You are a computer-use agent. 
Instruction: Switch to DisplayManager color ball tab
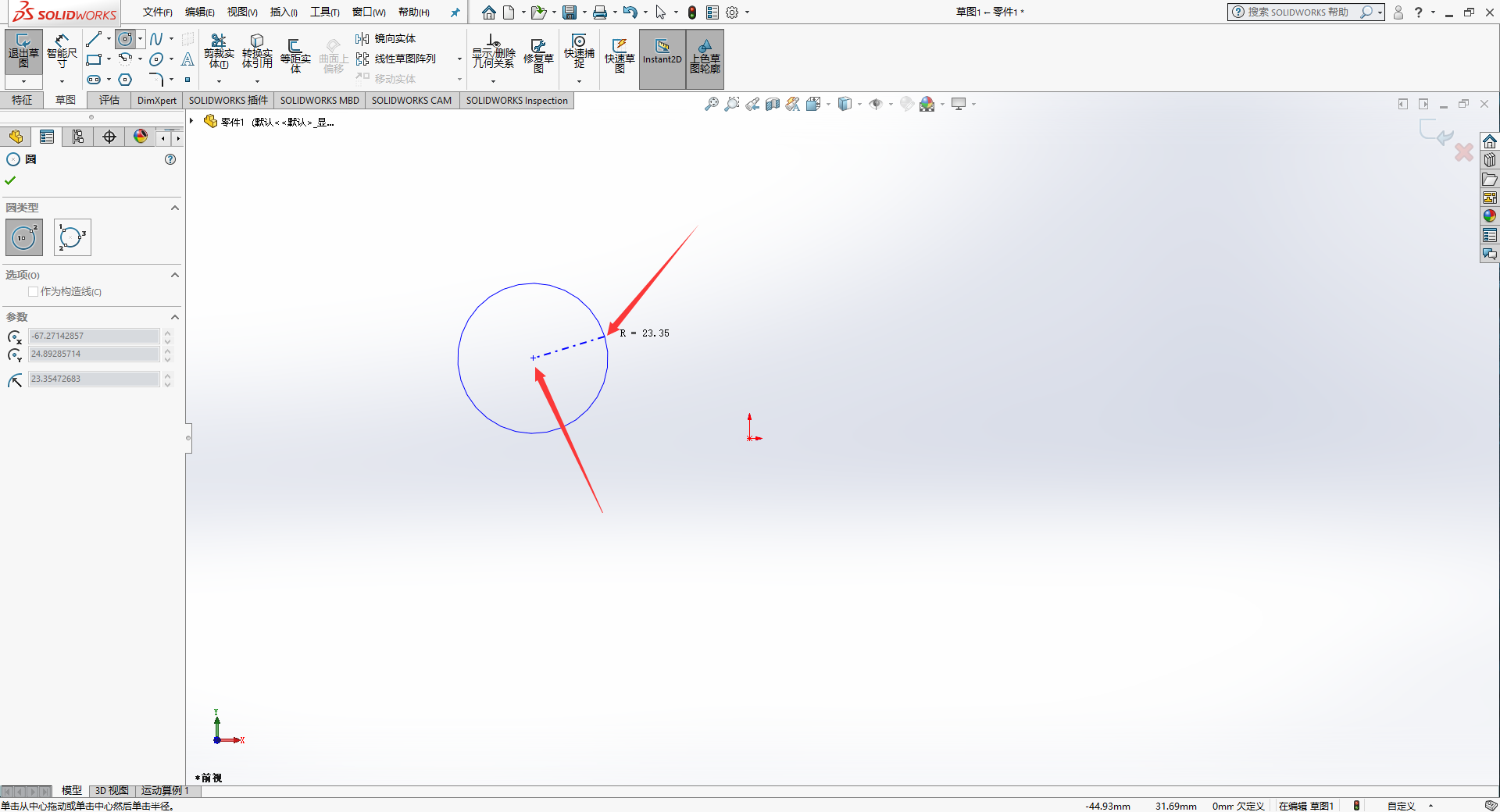pyautogui.click(x=141, y=137)
